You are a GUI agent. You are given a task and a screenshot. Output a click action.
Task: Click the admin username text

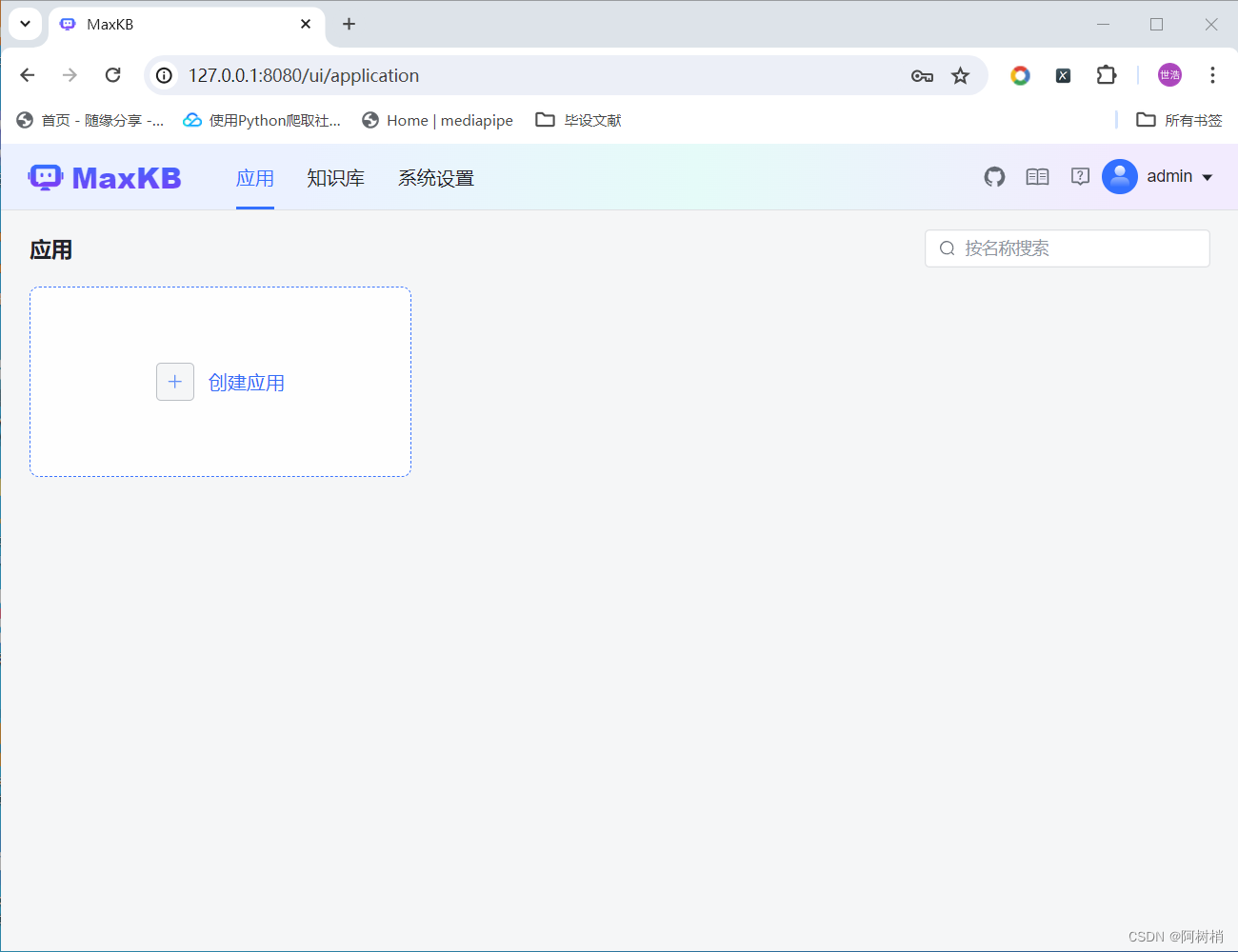click(x=1169, y=176)
